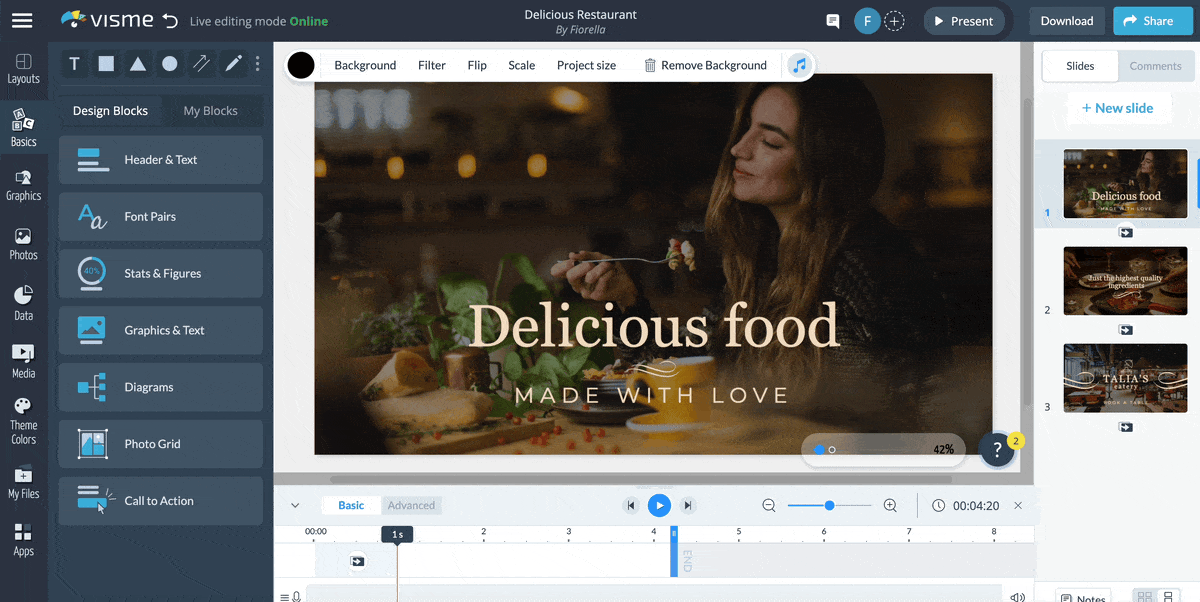Add a slide with New slide button
Screen dimensions: 1200x602
[x=1117, y=108]
